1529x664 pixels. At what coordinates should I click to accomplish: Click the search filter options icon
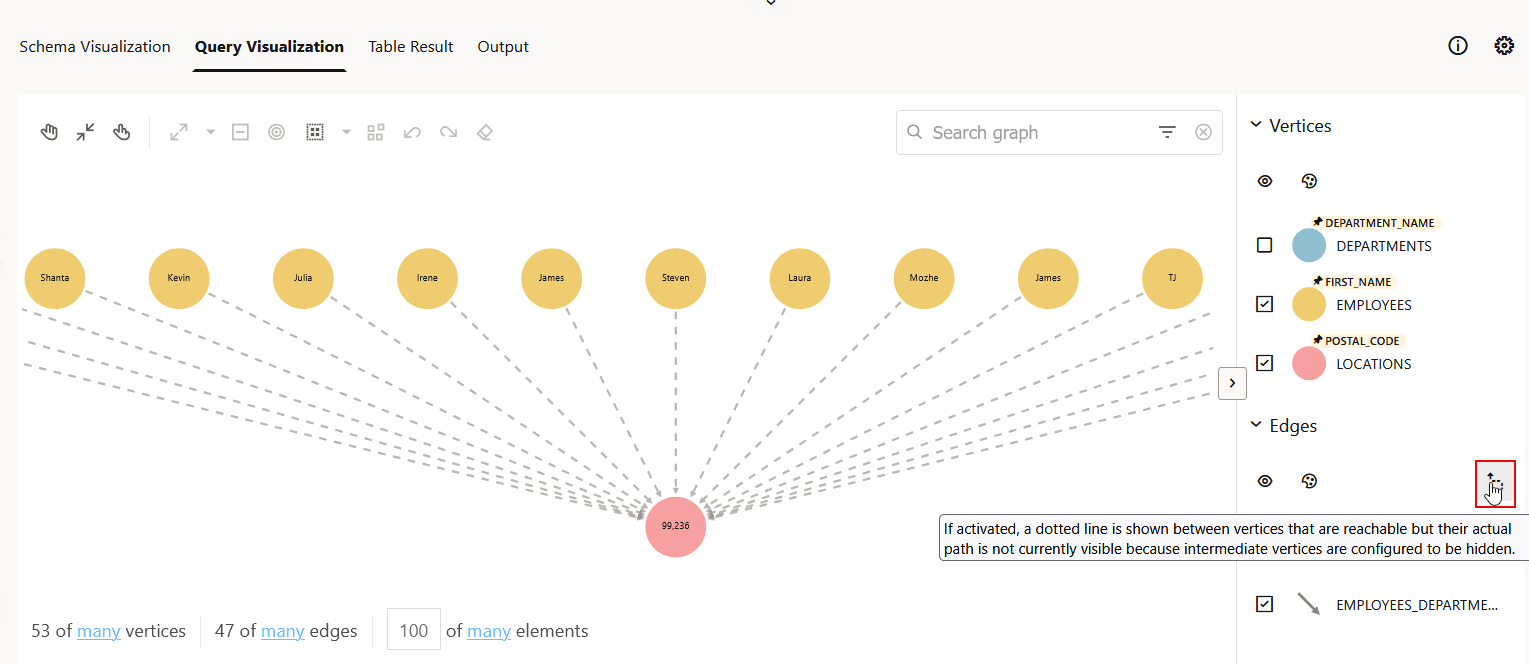(x=1167, y=132)
